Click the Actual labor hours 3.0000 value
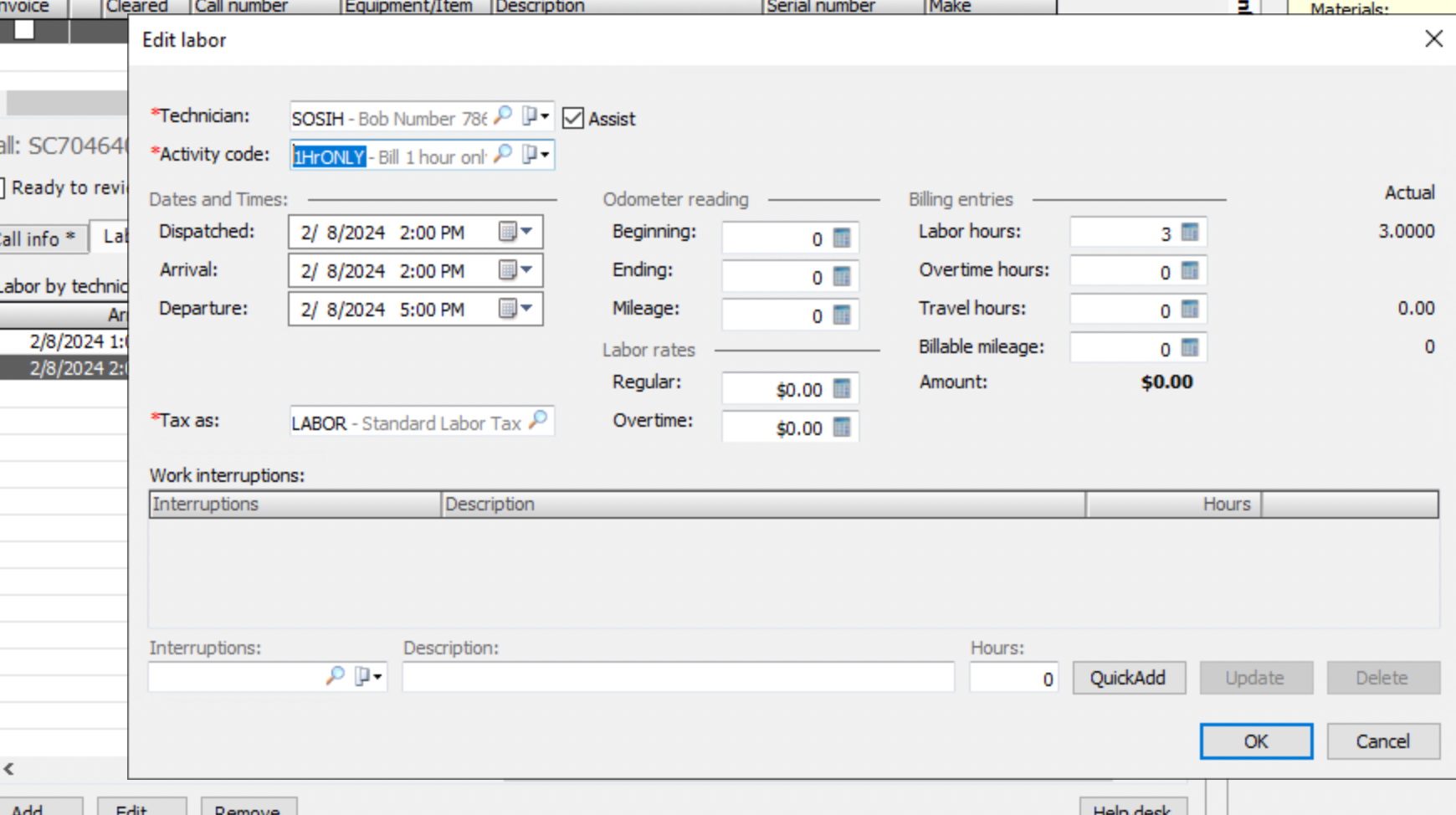The image size is (1456, 815). (1406, 231)
